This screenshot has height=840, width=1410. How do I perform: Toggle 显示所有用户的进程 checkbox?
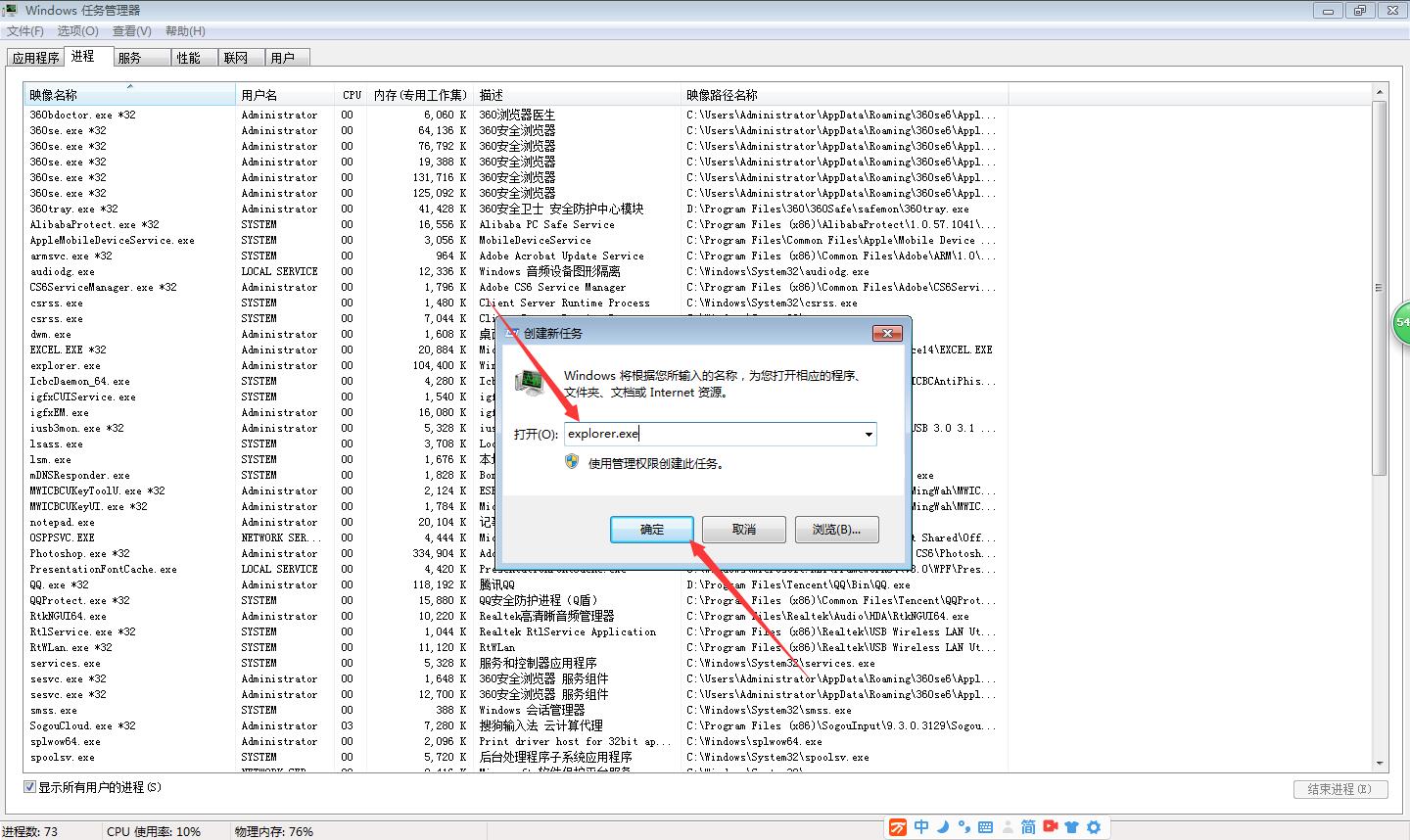point(29,787)
